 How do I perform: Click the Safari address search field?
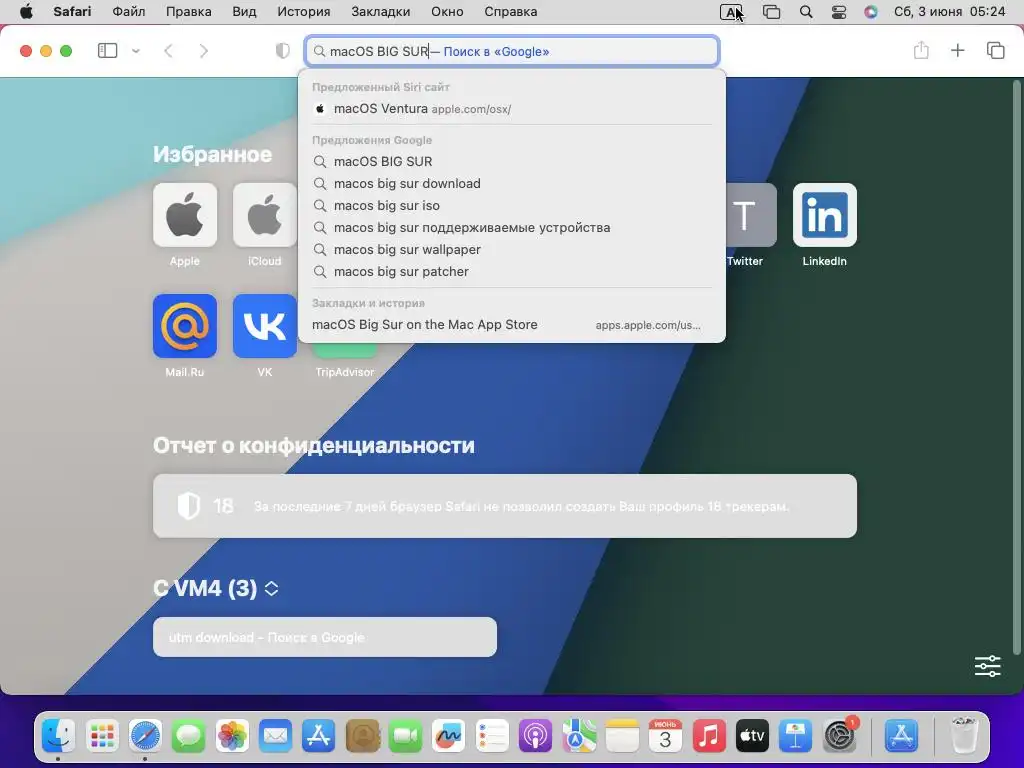(x=512, y=51)
